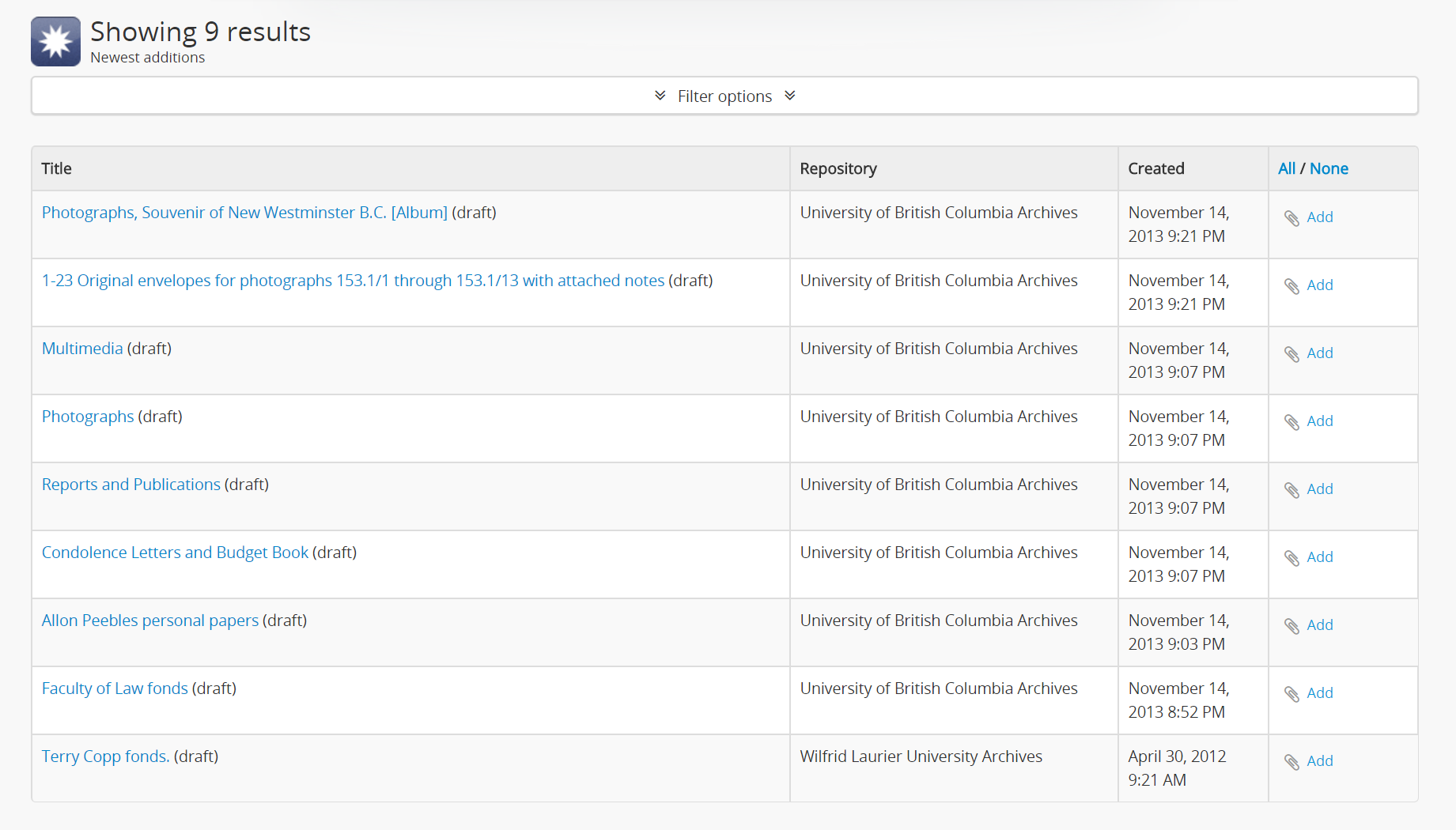Add Souvenir of New Westminster album to clipboard
Viewport: 1456px width, 830px height.
(1319, 217)
